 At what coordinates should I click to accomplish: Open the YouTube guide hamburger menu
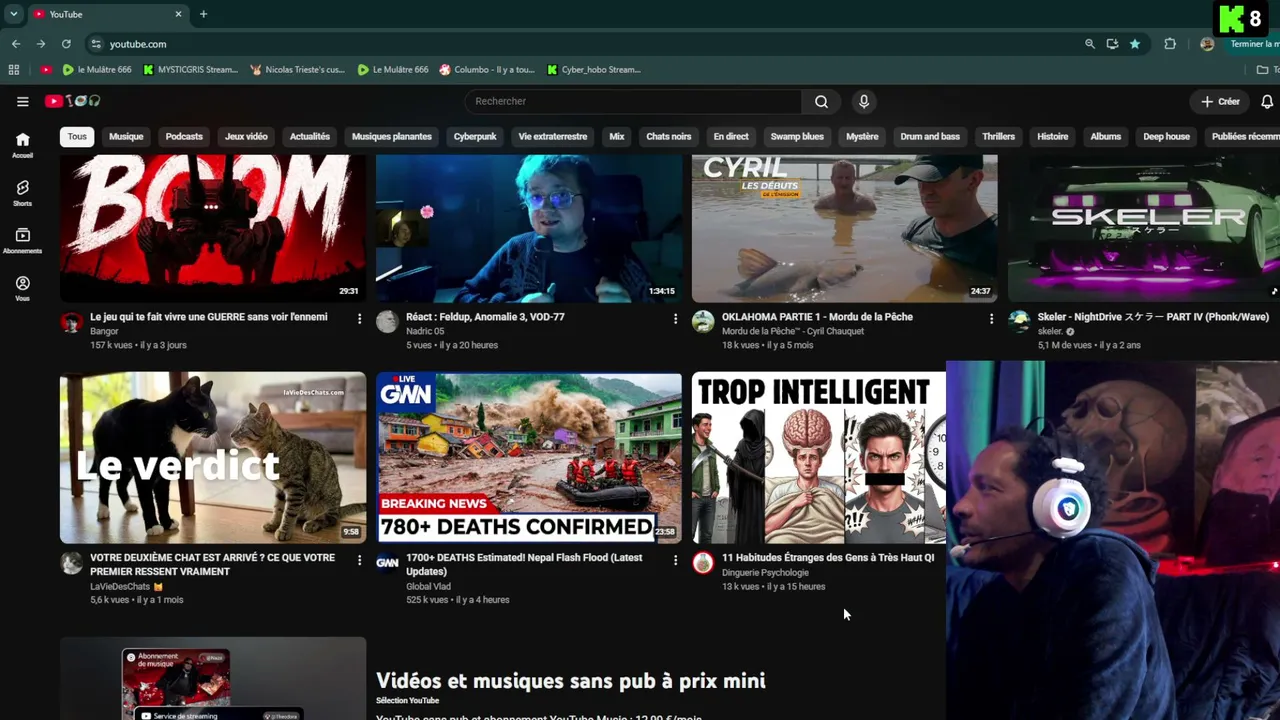(x=22, y=101)
